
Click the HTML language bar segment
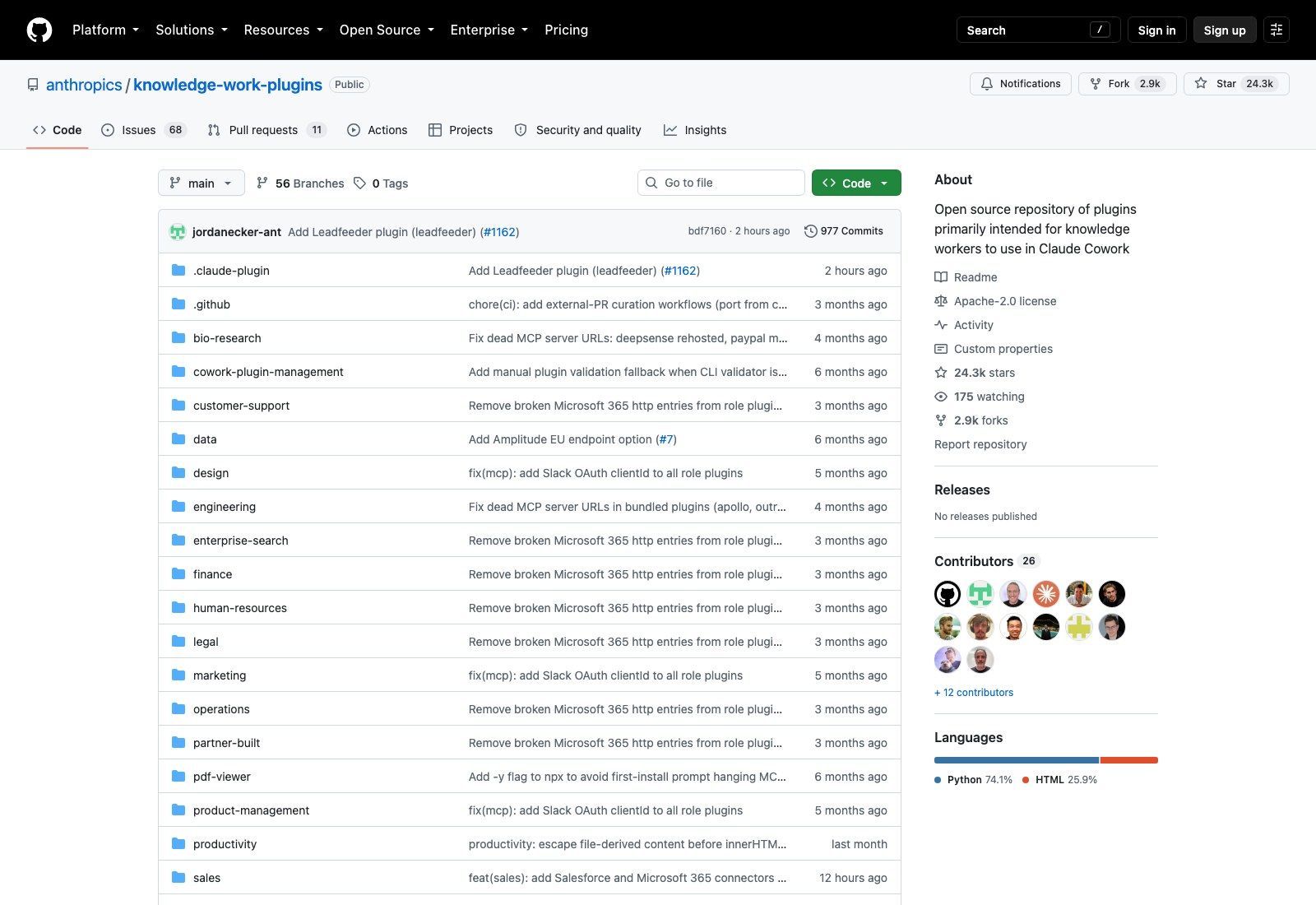tap(1129, 760)
